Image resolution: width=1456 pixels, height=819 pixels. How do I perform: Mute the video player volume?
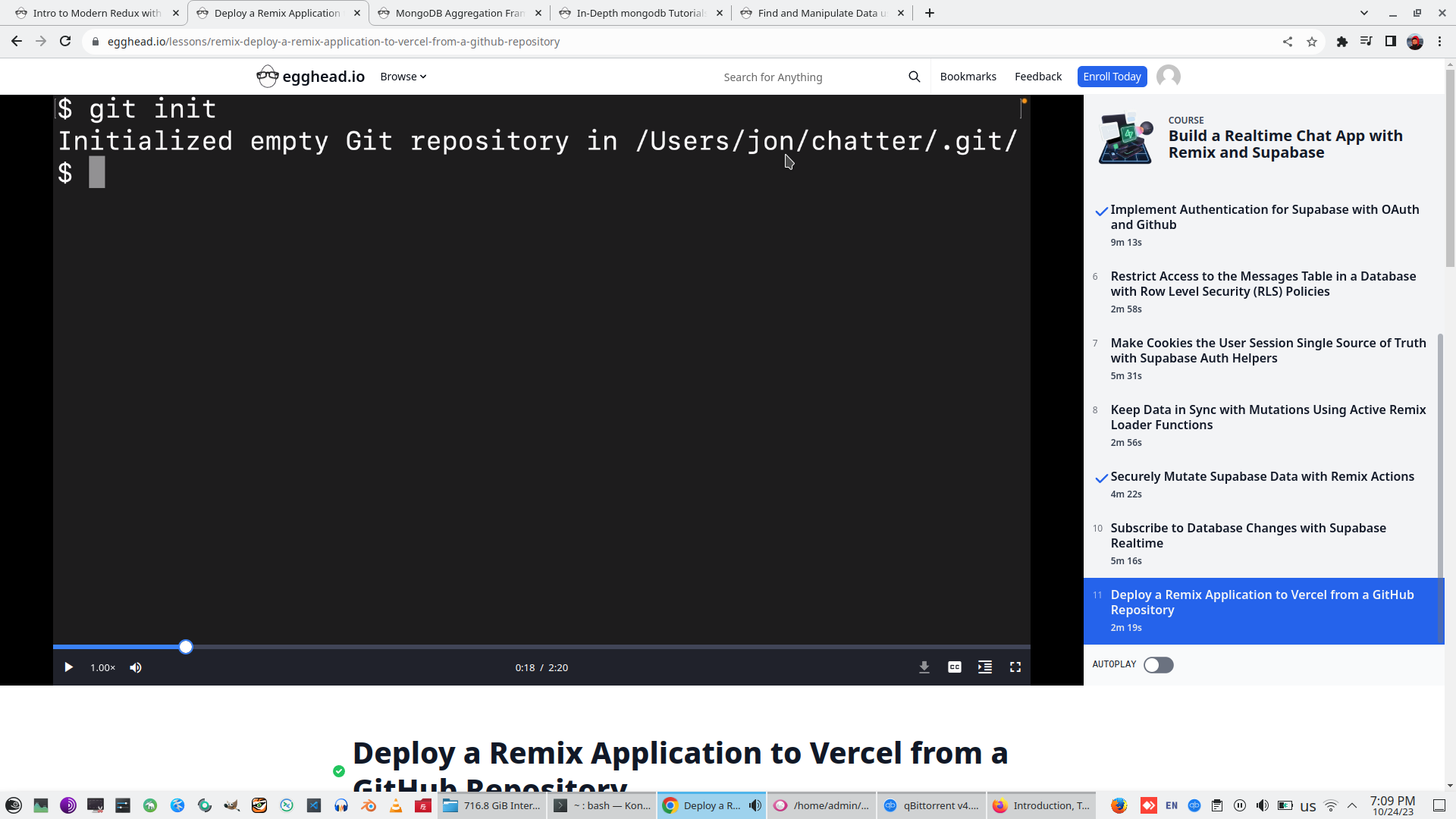point(136,667)
